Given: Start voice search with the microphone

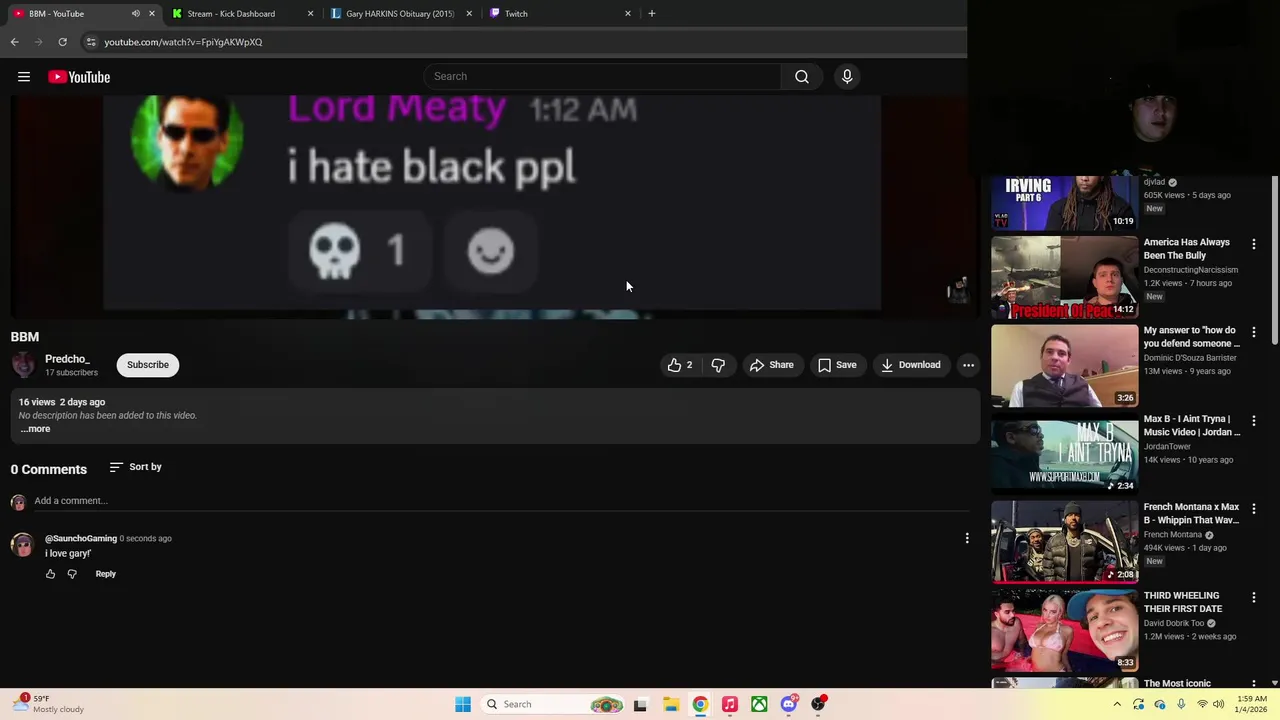Looking at the screenshot, I should click(x=847, y=77).
